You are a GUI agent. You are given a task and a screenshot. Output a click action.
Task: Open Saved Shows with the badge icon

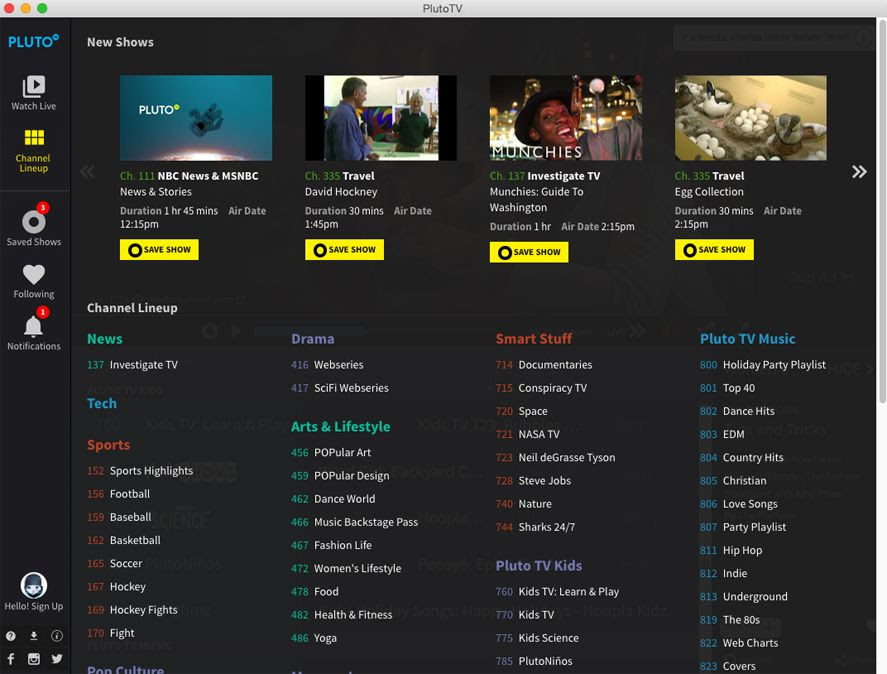[x=33, y=224]
